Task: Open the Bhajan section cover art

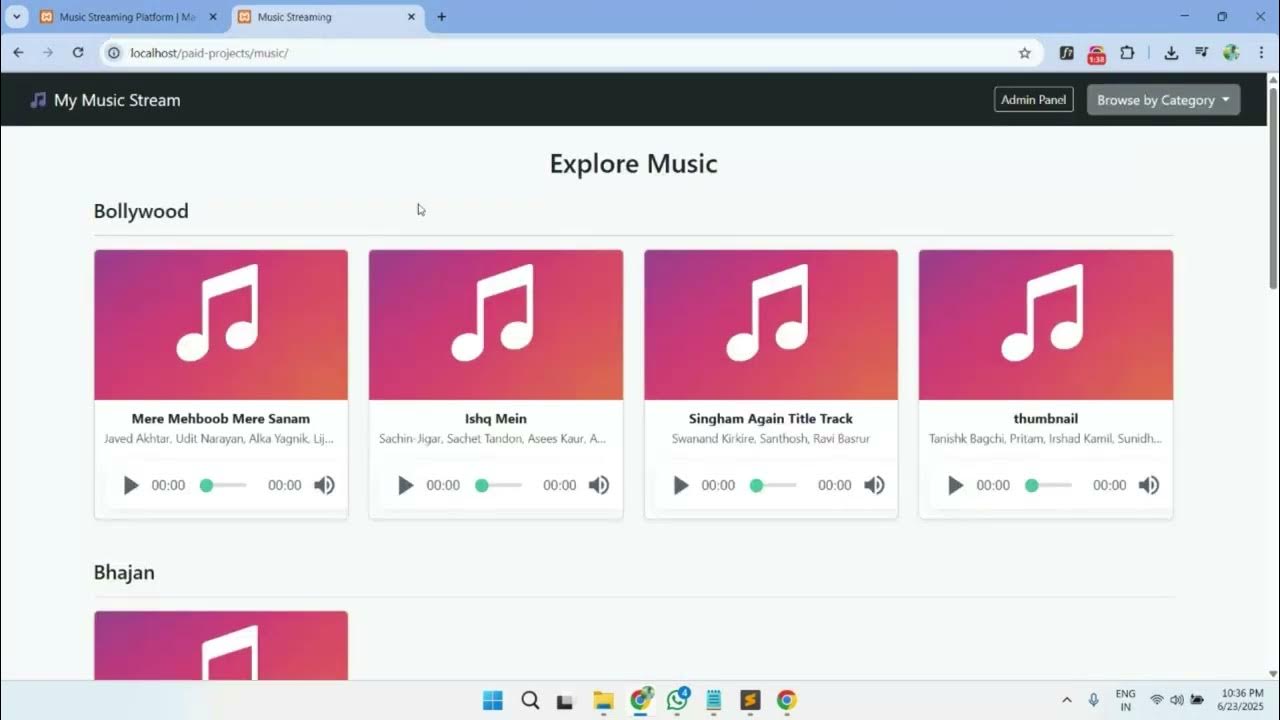Action: click(221, 646)
